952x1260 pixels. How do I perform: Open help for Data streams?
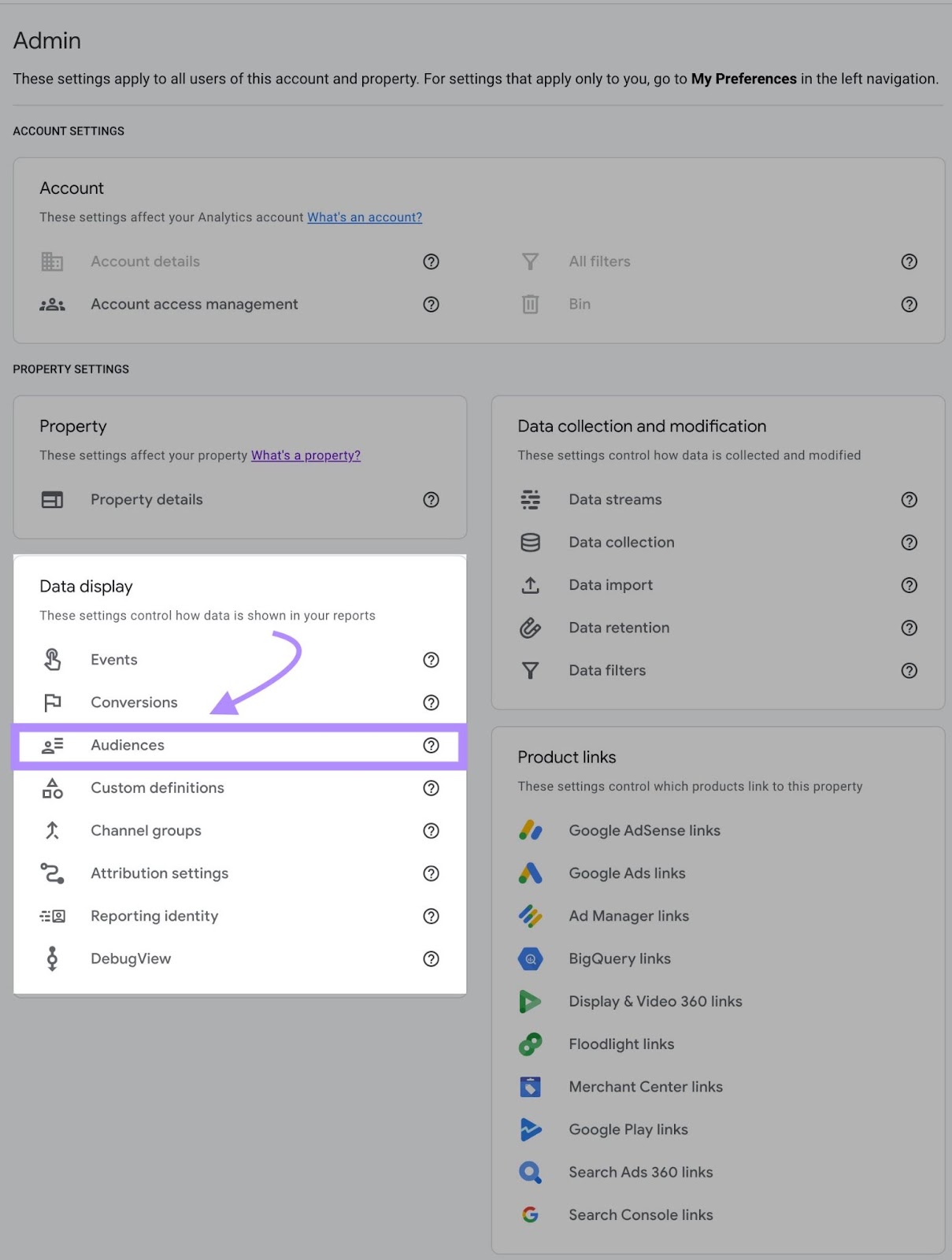tap(909, 499)
